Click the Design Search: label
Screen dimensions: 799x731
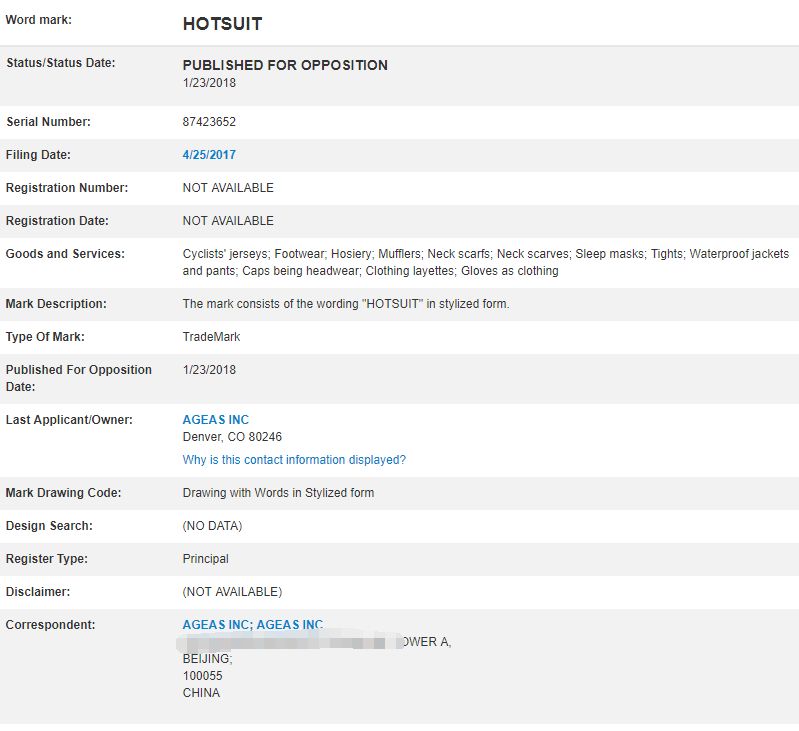click(x=49, y=526)
